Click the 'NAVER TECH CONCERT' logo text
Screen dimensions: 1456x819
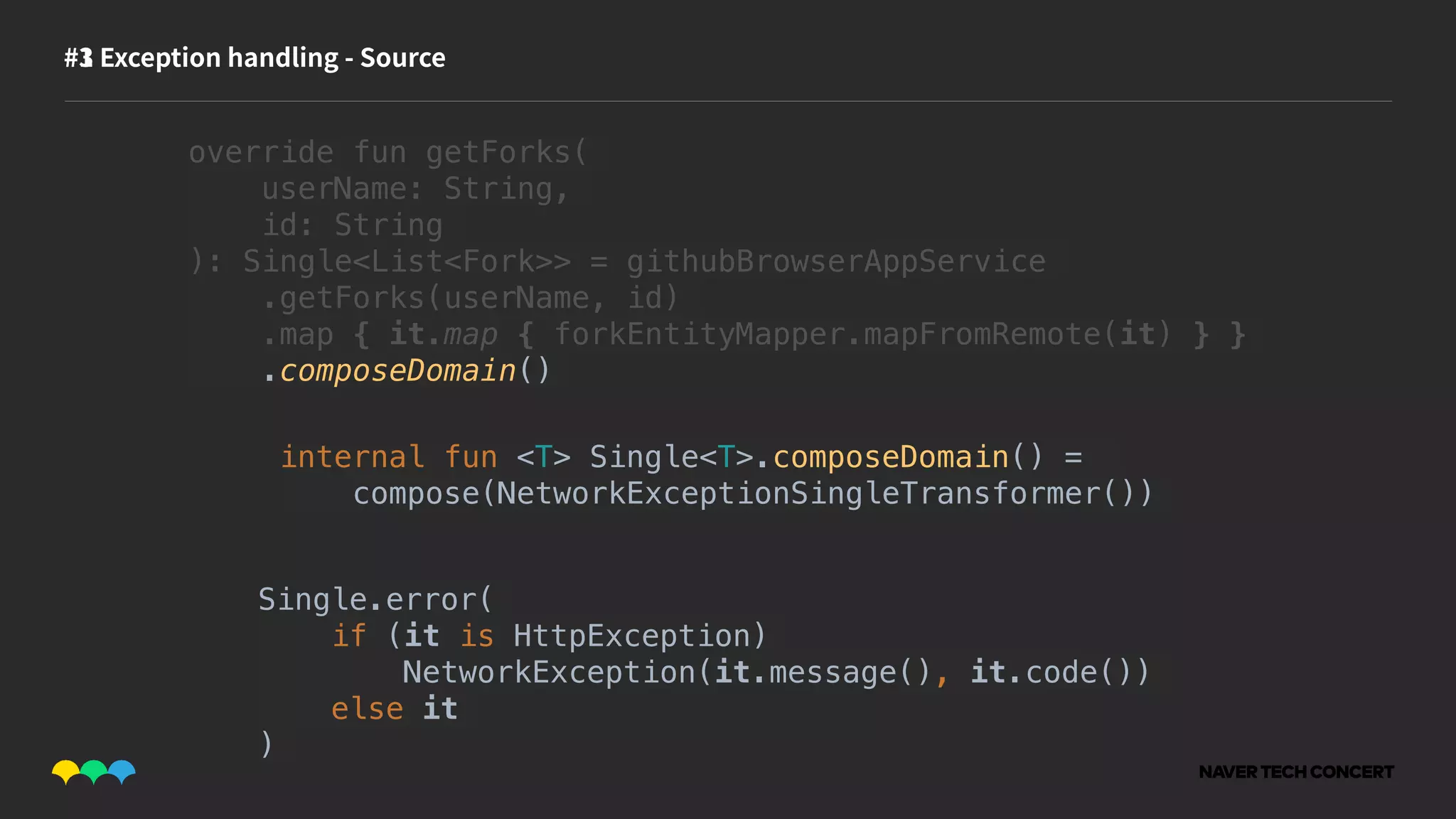[1296, 772]
